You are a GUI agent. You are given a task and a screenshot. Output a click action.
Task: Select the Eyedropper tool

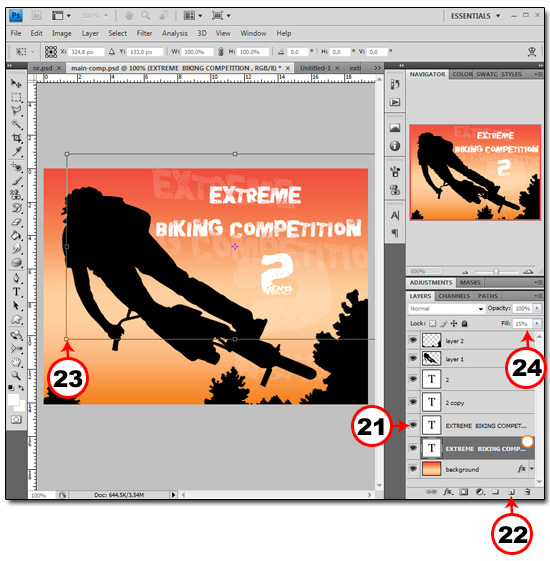(16, 151)
